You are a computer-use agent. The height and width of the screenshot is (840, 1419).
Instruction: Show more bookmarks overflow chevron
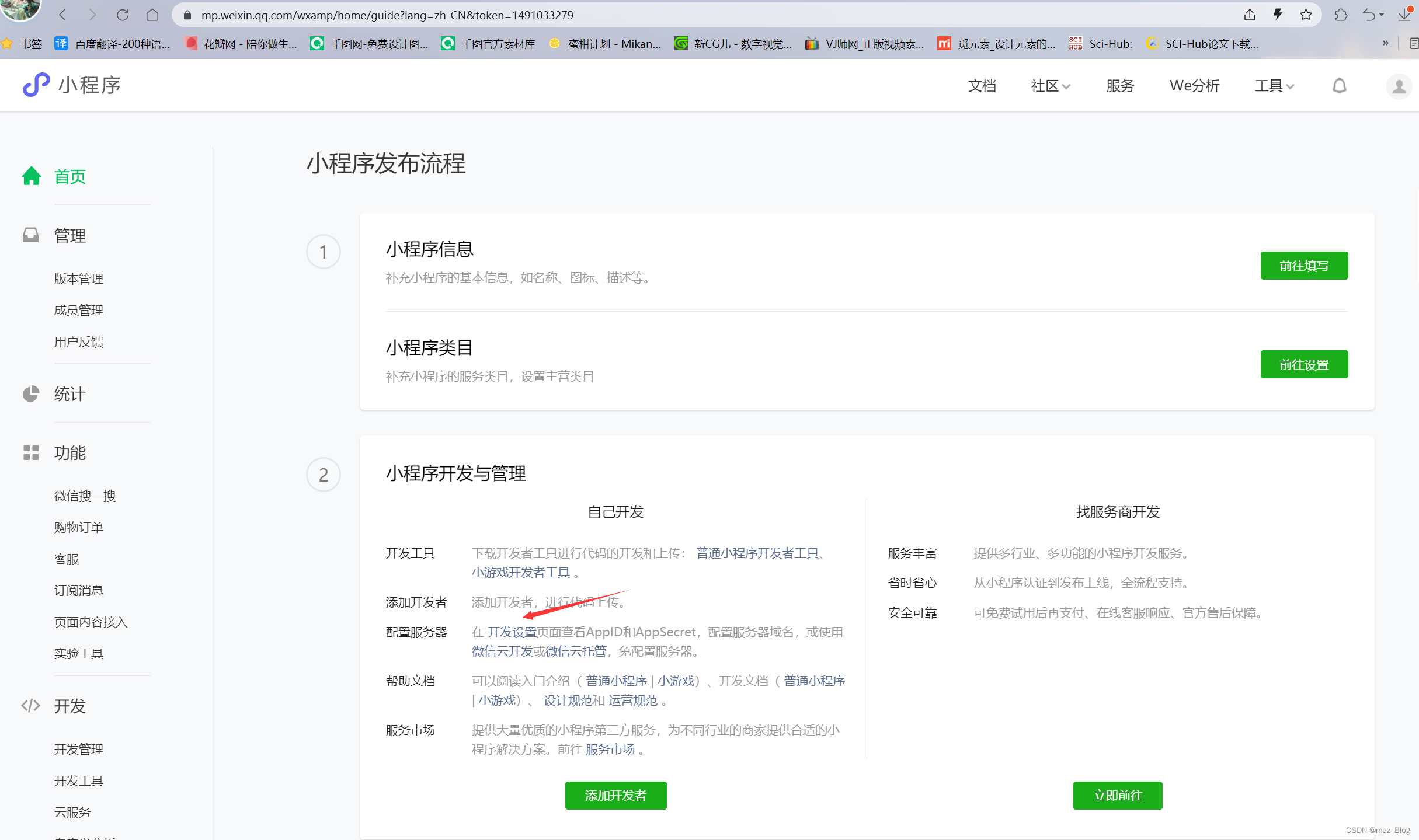pos(1385,43)
